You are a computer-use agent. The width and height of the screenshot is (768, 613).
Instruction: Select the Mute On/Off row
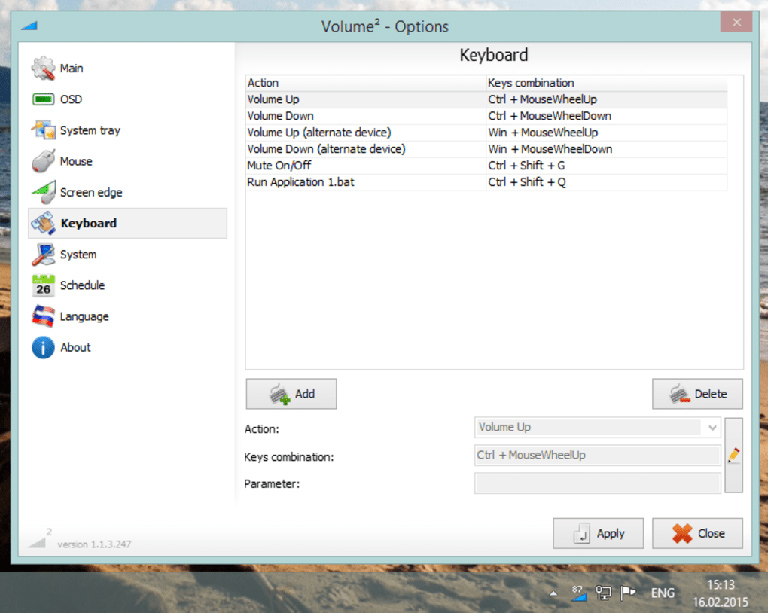click(x=486, y=165)
